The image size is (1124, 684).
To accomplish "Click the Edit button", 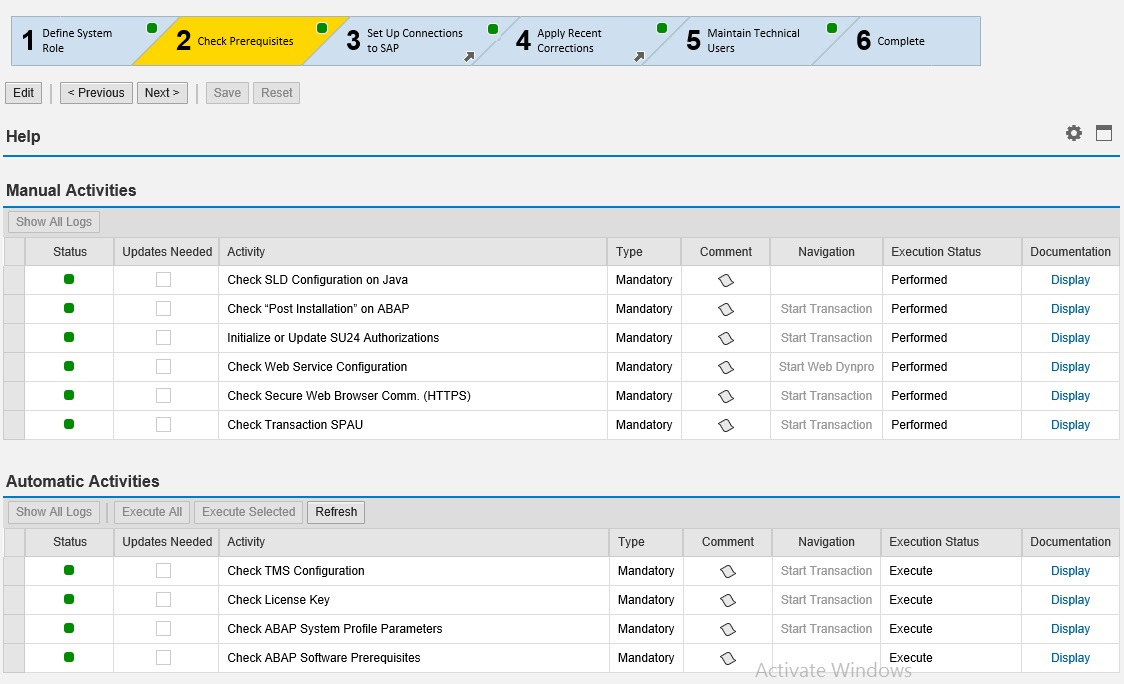I will (24, 92).
